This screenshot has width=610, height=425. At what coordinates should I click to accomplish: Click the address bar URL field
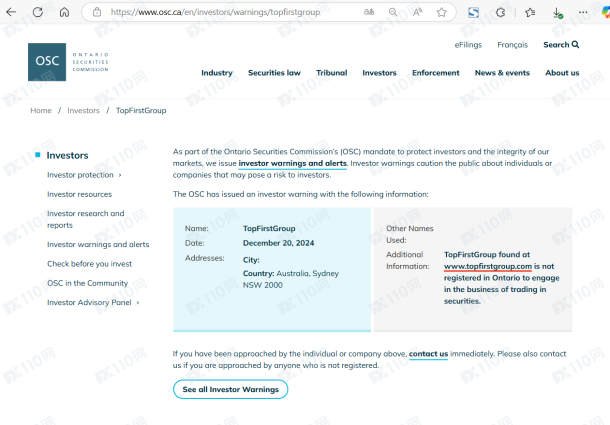230,12
